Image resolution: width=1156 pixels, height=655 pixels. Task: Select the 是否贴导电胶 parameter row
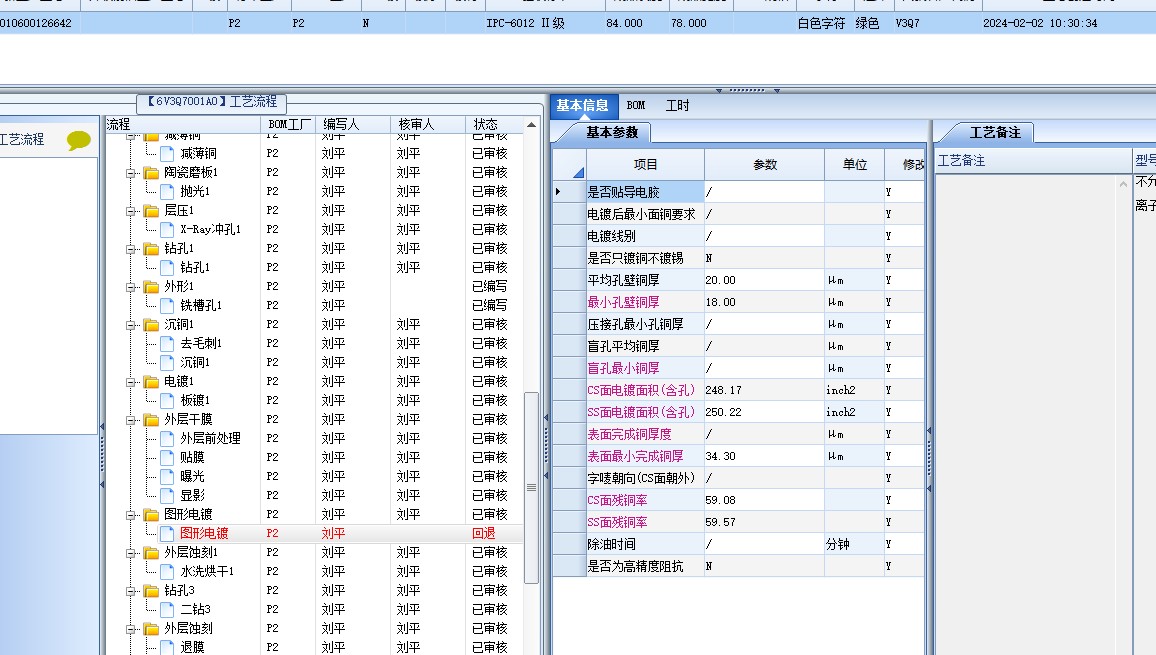pos(738,192)
